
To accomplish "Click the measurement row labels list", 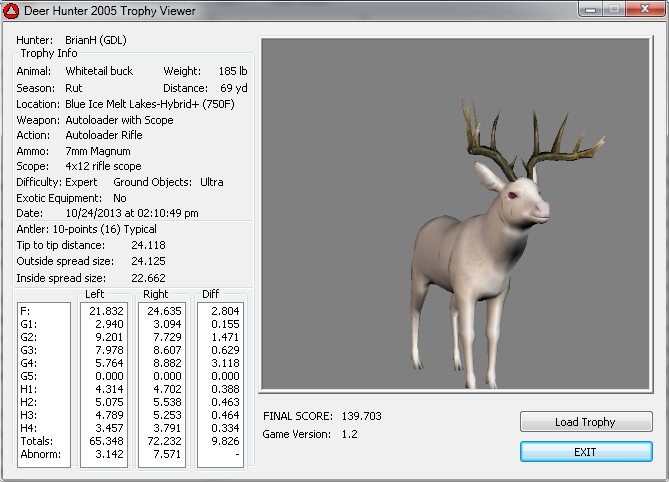I will (44, 385).
